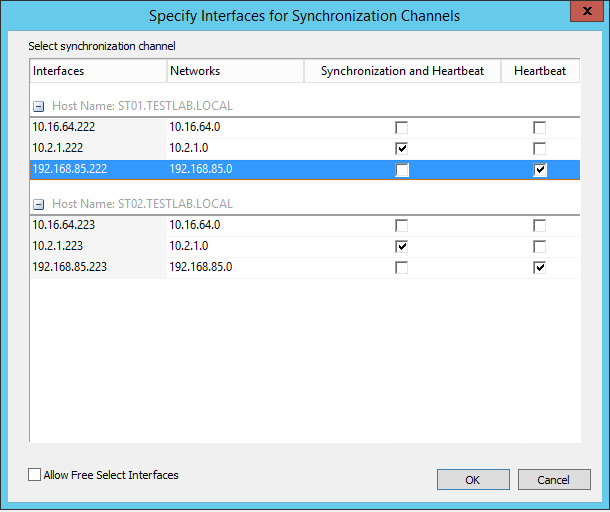Enable Synchronization and Heartbeat for 192.168.85.223
Image resolution: width=610 pixels, height=512 pixels.
pyautogui.click(x=402, y=267)
